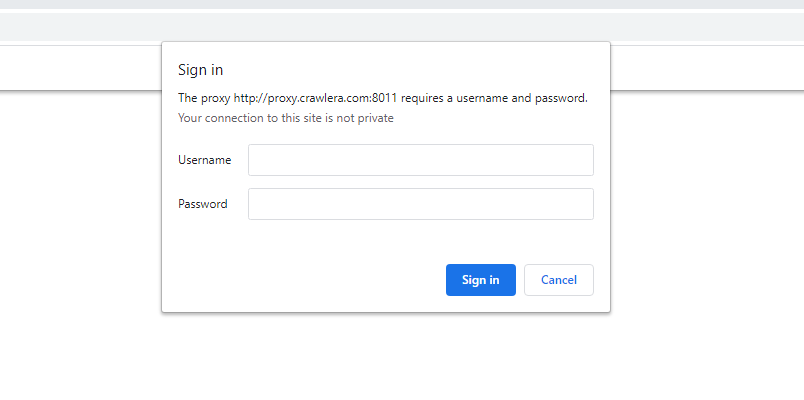Click the Password label text
The width and height of the screenshot is (804, 400).
(202, 204)
